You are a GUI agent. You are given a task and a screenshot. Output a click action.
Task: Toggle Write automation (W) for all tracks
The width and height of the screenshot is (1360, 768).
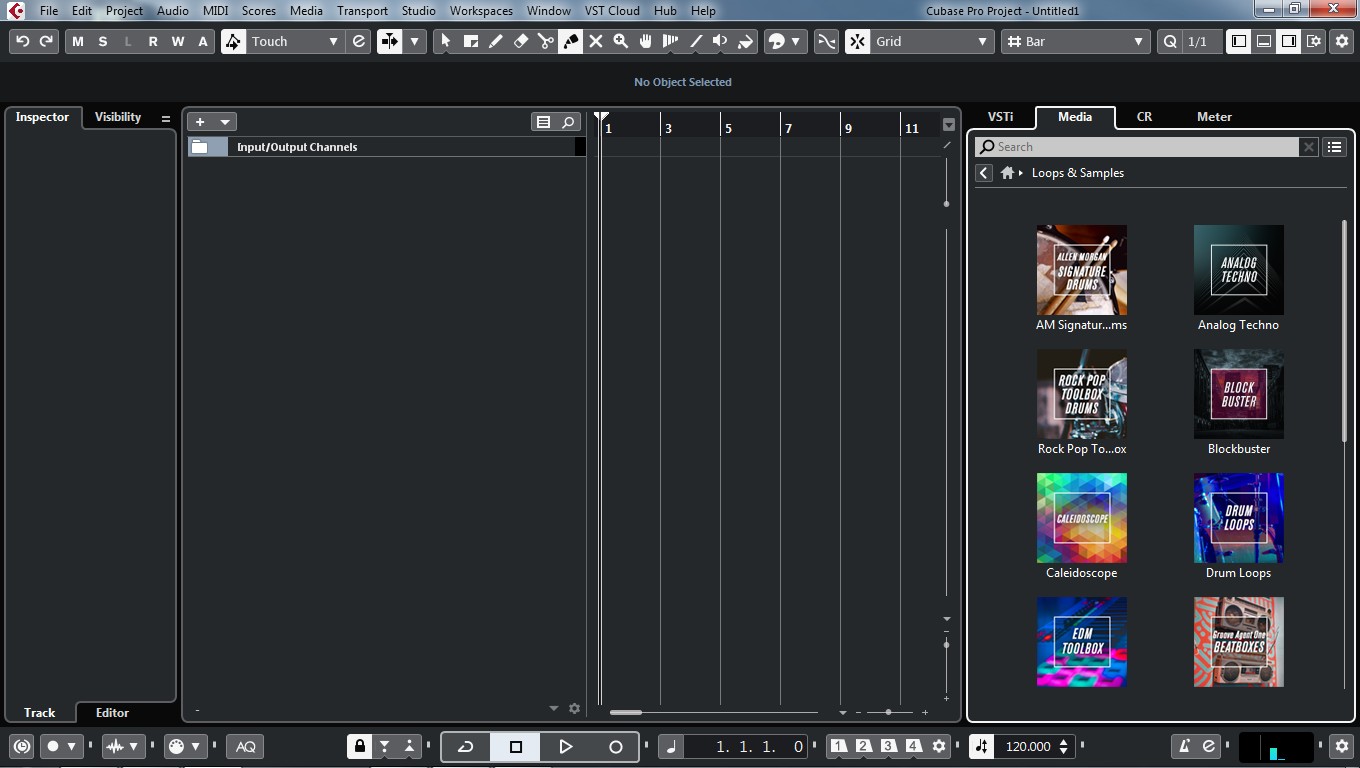[178, 41]
